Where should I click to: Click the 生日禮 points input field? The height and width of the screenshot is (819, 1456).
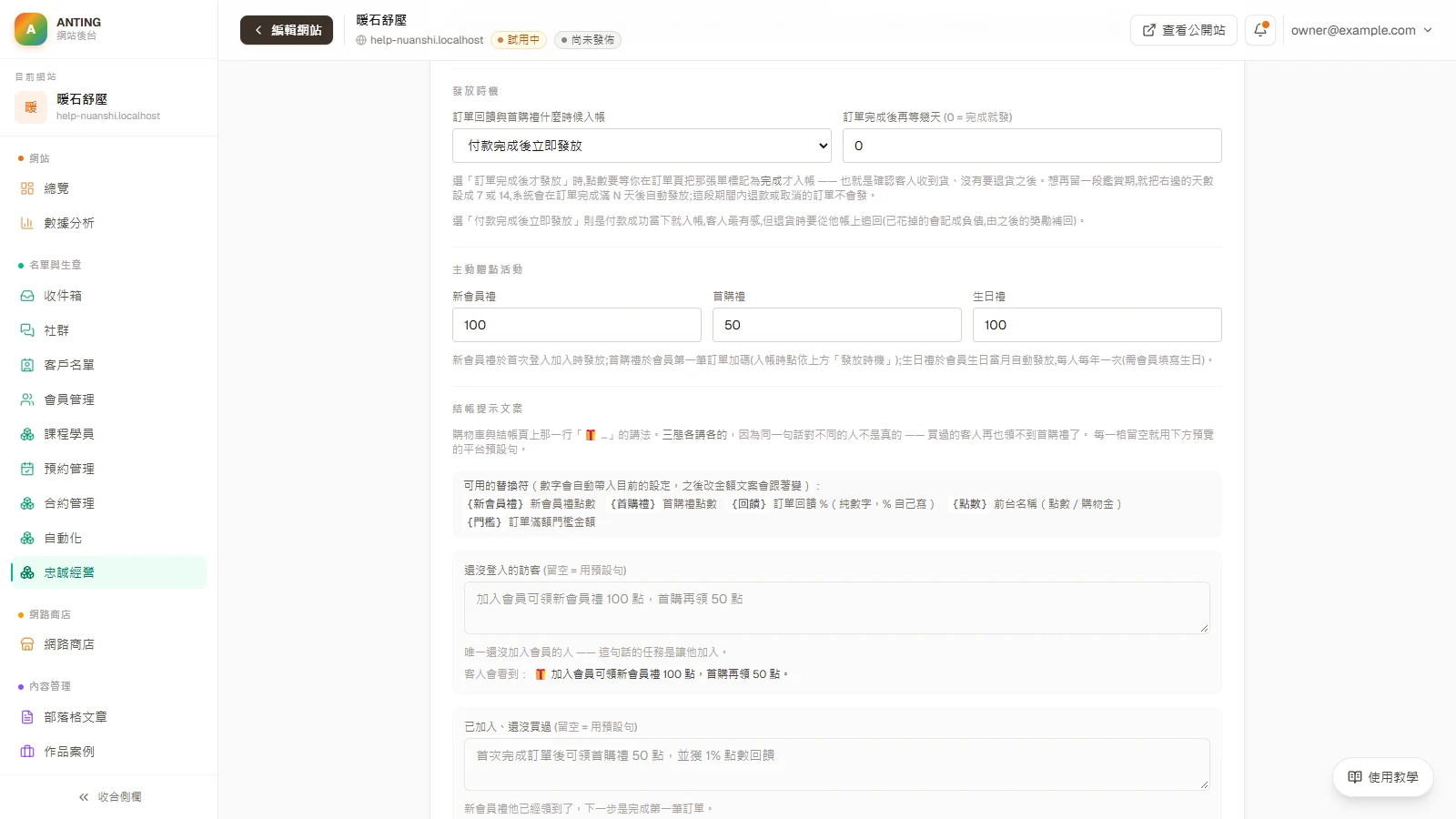click(x=1097, y=325)
